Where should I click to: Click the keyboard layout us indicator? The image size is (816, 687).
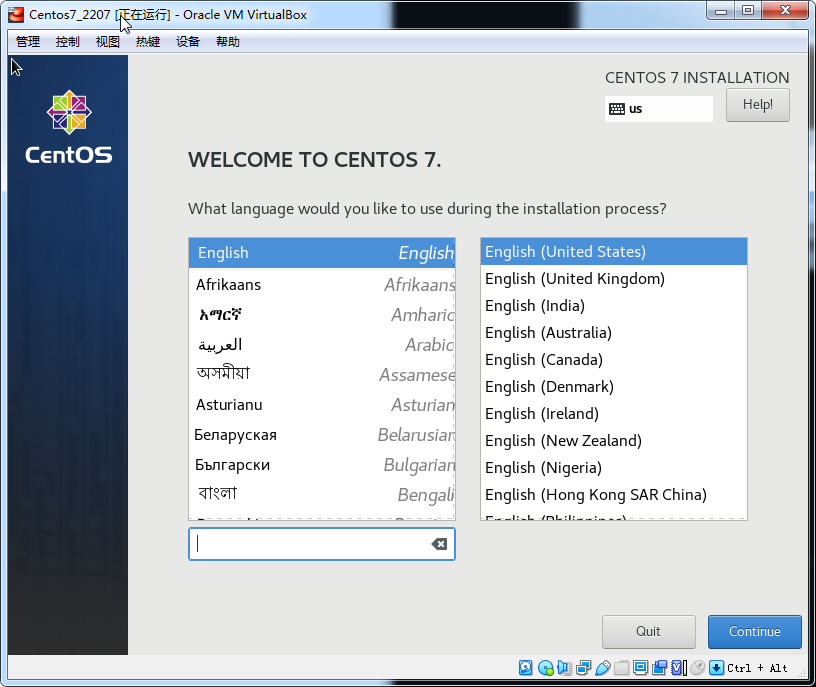(658, 108)
